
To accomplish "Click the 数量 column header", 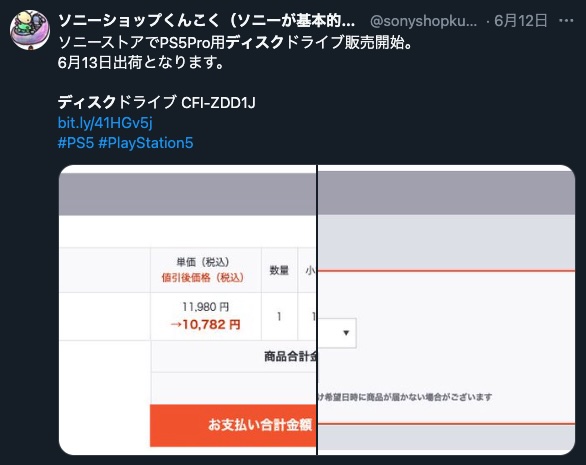I will coord(279,270).
